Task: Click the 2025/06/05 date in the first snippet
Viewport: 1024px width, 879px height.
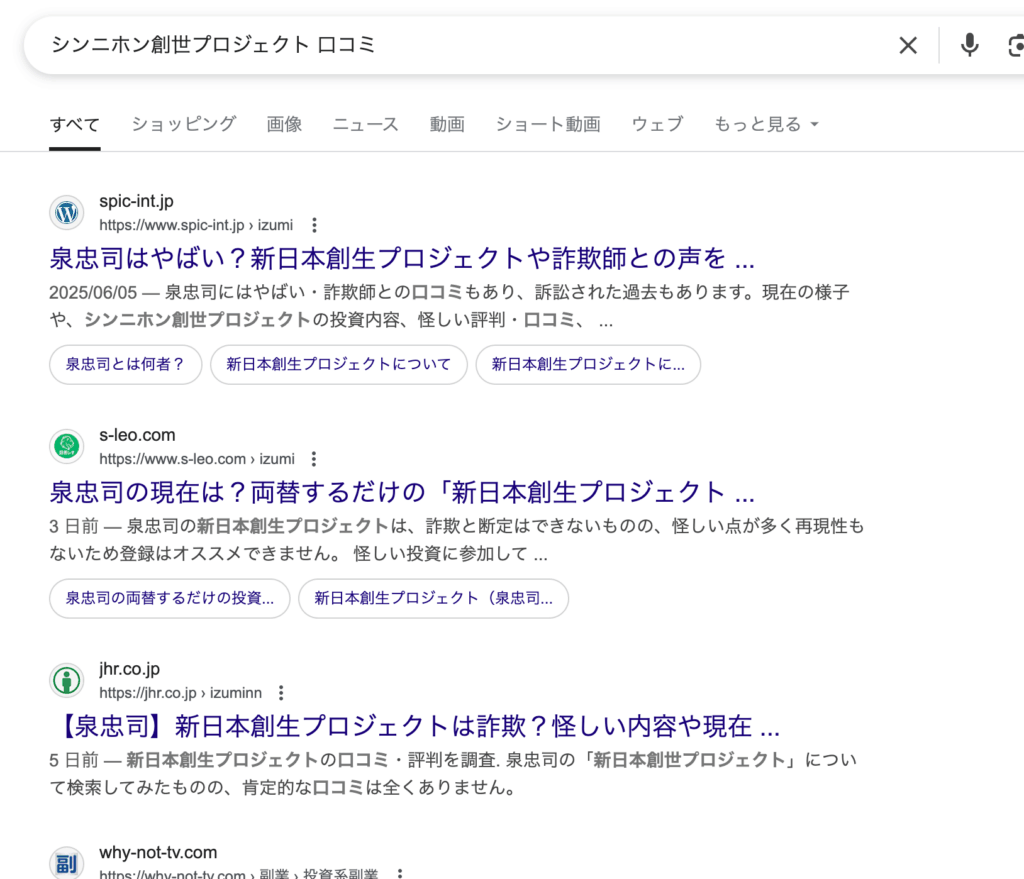Action: tap(93, 293)
